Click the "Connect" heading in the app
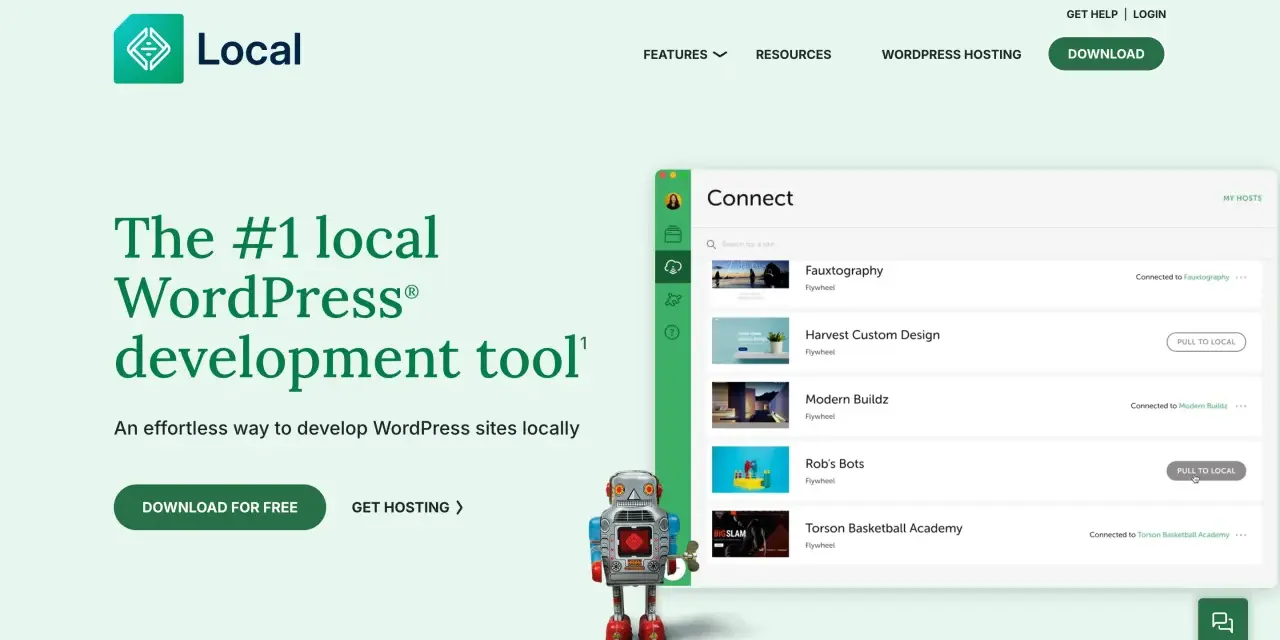The width and height of the screenshot is (1280, 640). (x=750, y=198)
